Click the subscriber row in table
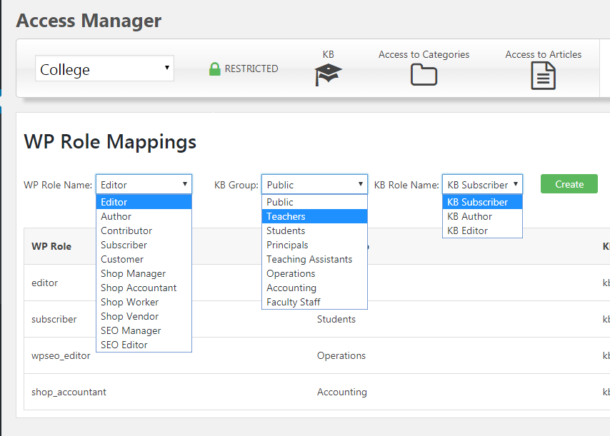610x436 pixels. (x=317, y=319)
